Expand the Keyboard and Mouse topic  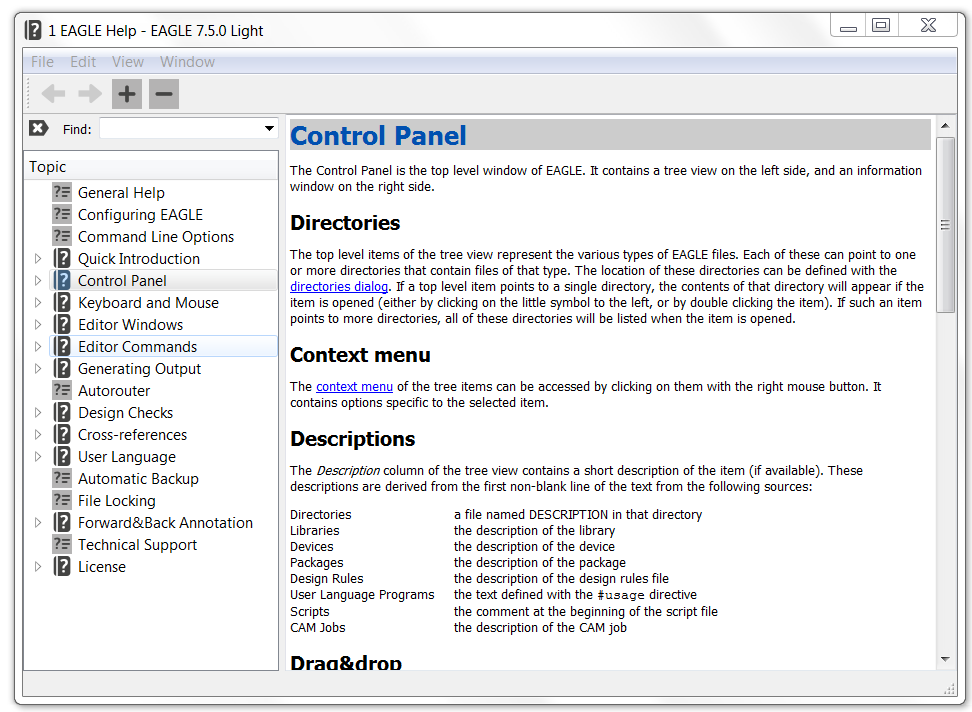coord(38,302)
